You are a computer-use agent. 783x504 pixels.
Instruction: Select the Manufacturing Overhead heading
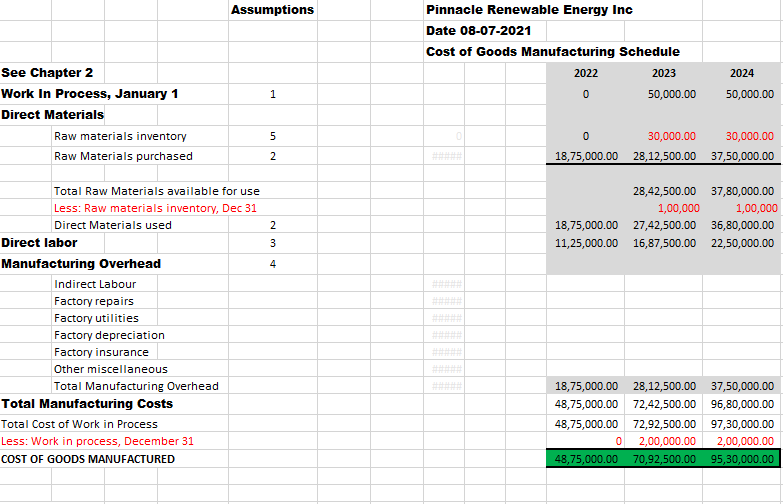point(81,264)
